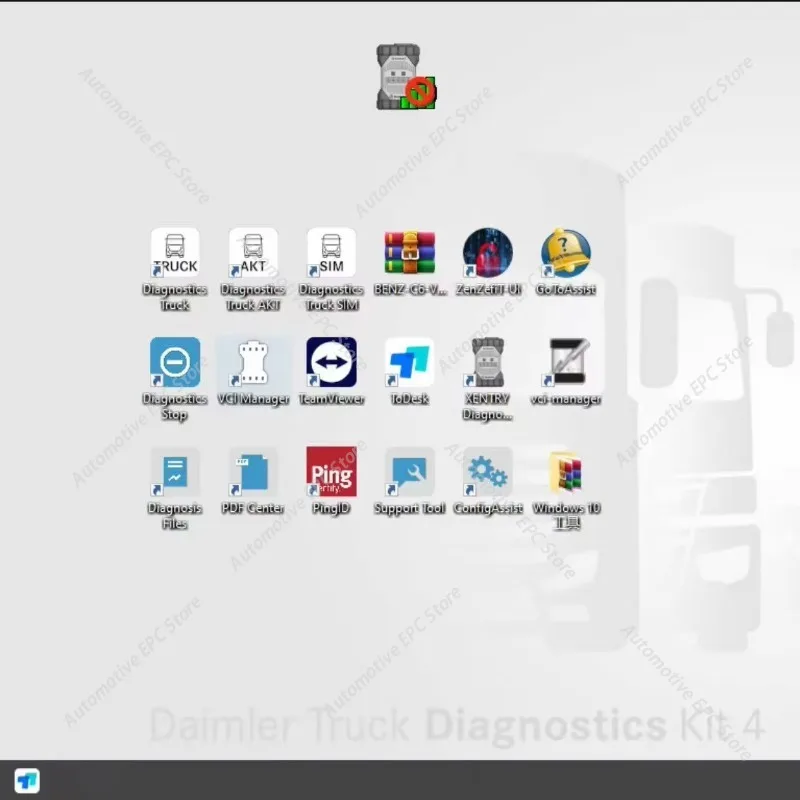
Task: Open the Support Tool shortcut
Action: tap(410, 472)
